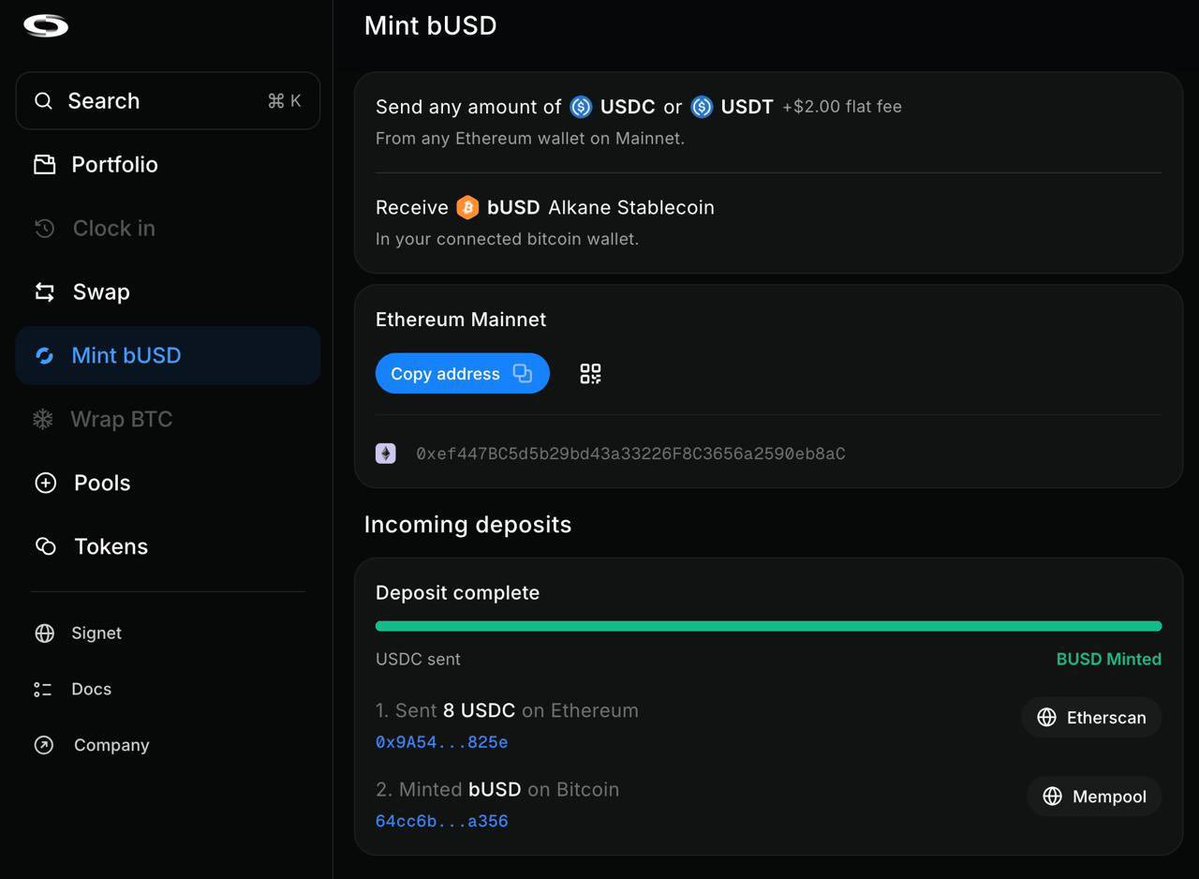The width and height of the screenshot is (1199, 879).
Task: Click the Portfolio folder icon
Action: tap(44, 164)
